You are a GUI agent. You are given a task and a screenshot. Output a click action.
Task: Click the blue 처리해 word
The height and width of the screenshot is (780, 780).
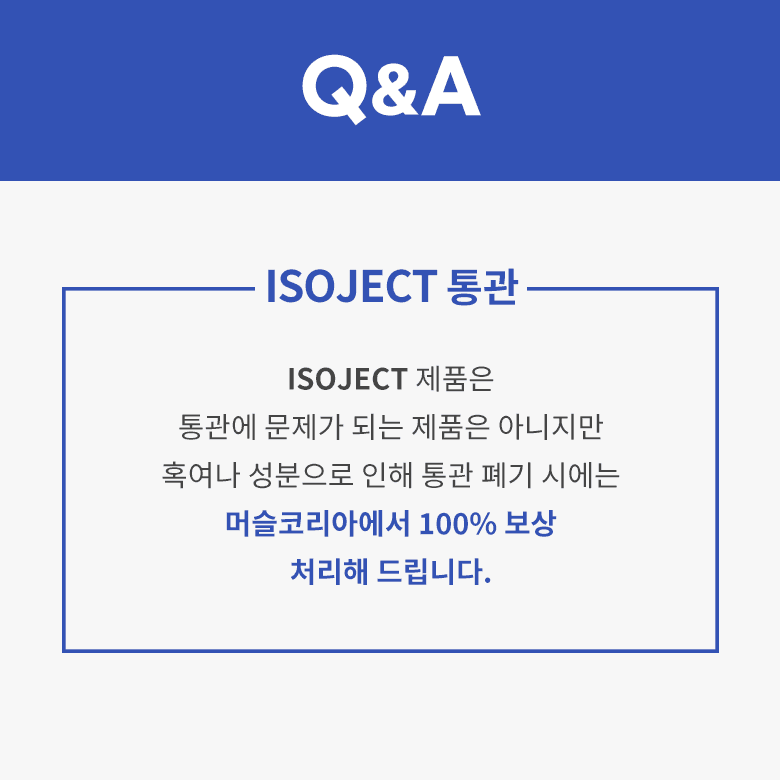click(x=329, y=571)
